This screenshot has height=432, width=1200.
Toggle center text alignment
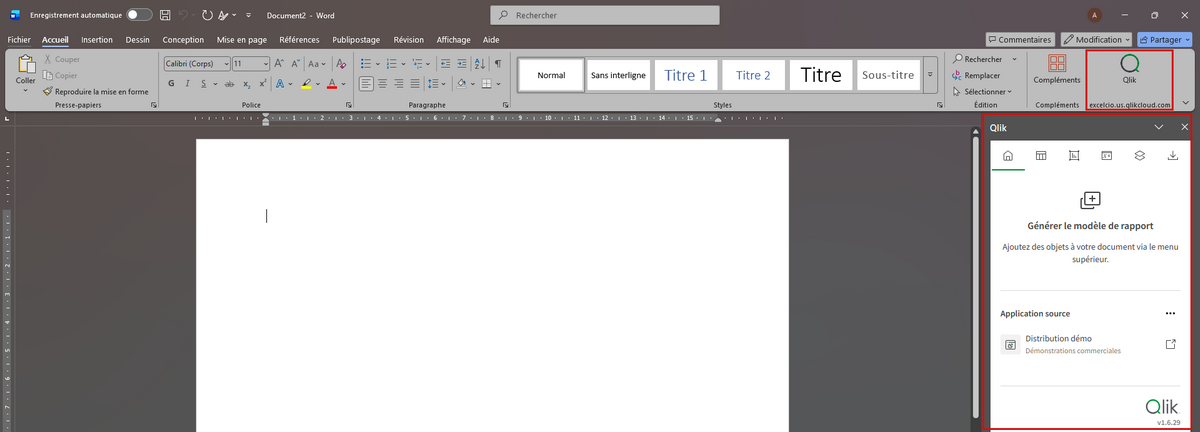pyautogui.click(x=385, y=84)
